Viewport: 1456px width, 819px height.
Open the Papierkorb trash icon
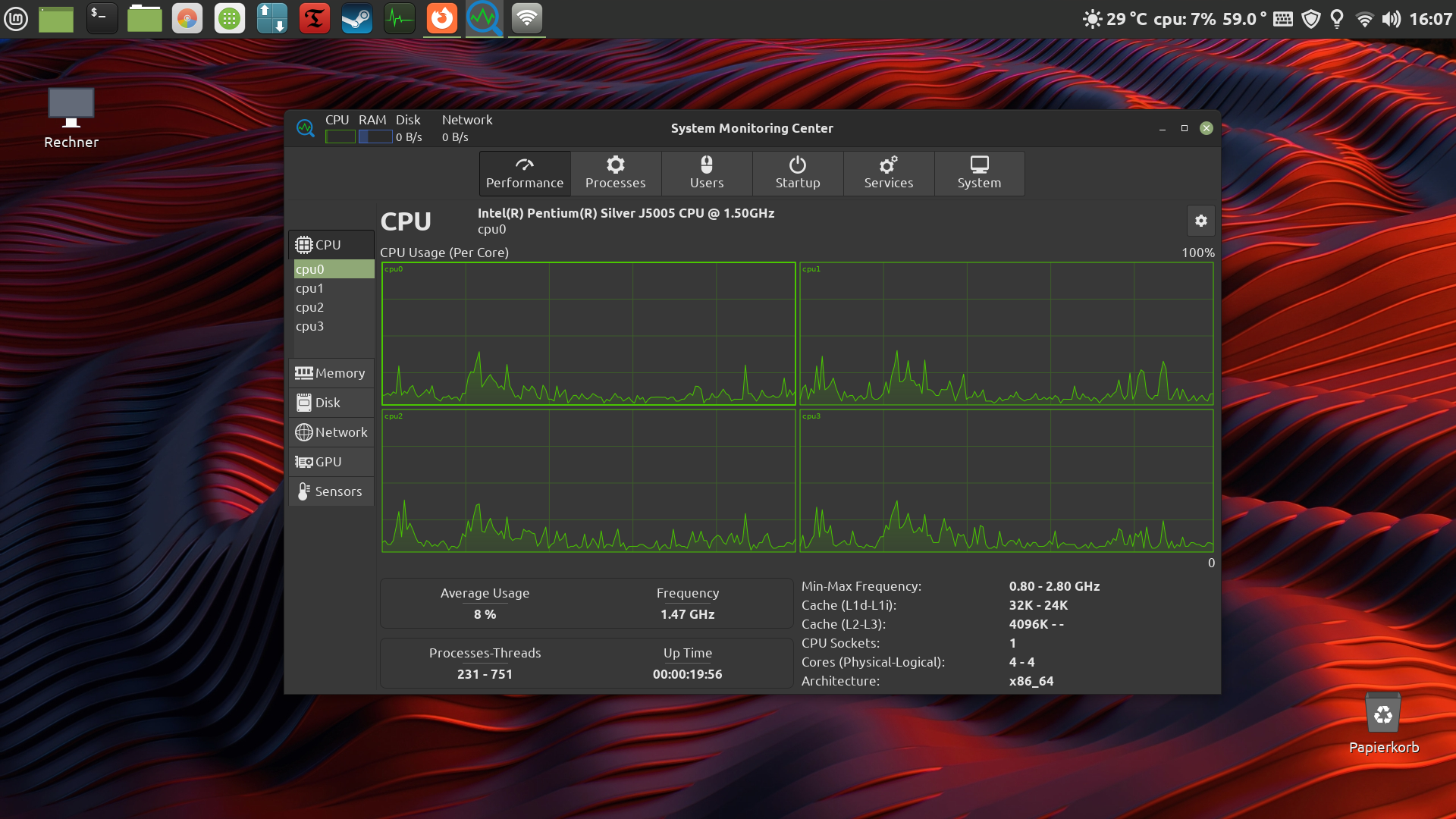click(1383, 723)
